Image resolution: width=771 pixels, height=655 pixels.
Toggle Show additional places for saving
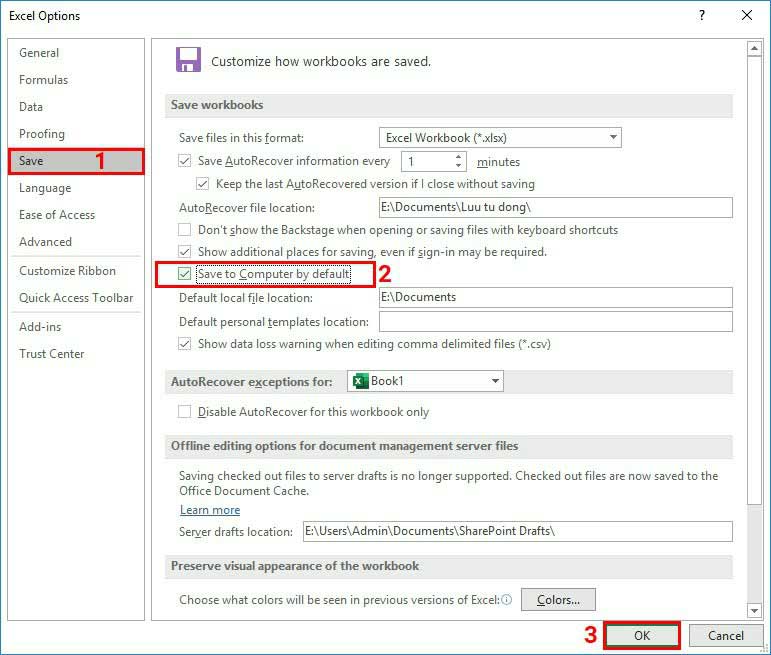click(x=184, y=252)
